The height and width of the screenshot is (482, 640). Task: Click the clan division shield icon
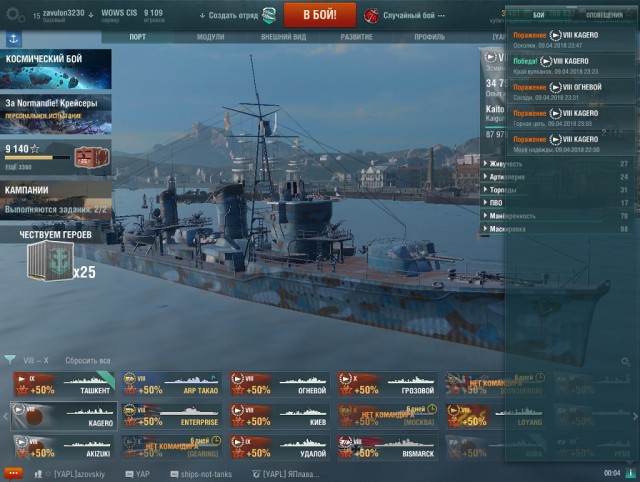point(269,16)
